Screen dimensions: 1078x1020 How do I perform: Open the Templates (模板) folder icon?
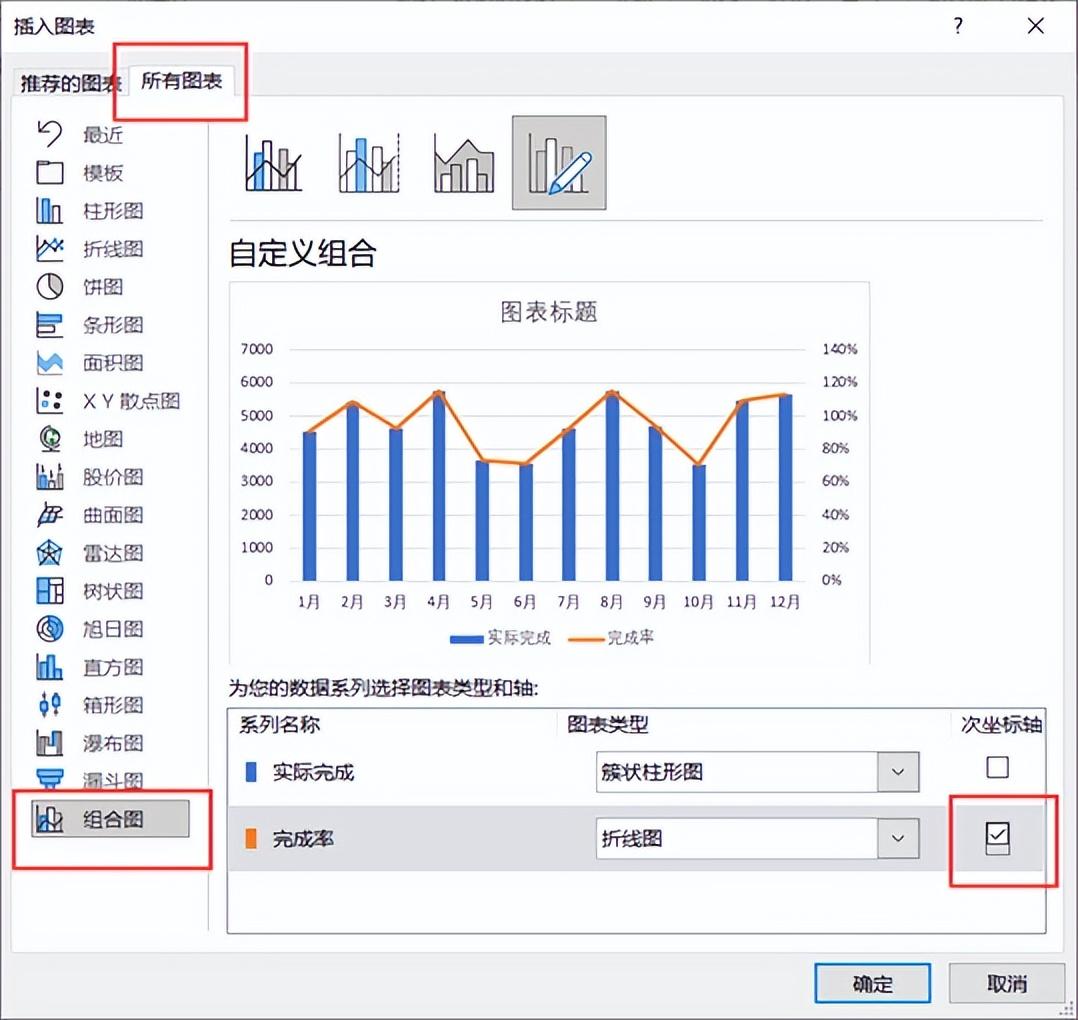point(50,172)
